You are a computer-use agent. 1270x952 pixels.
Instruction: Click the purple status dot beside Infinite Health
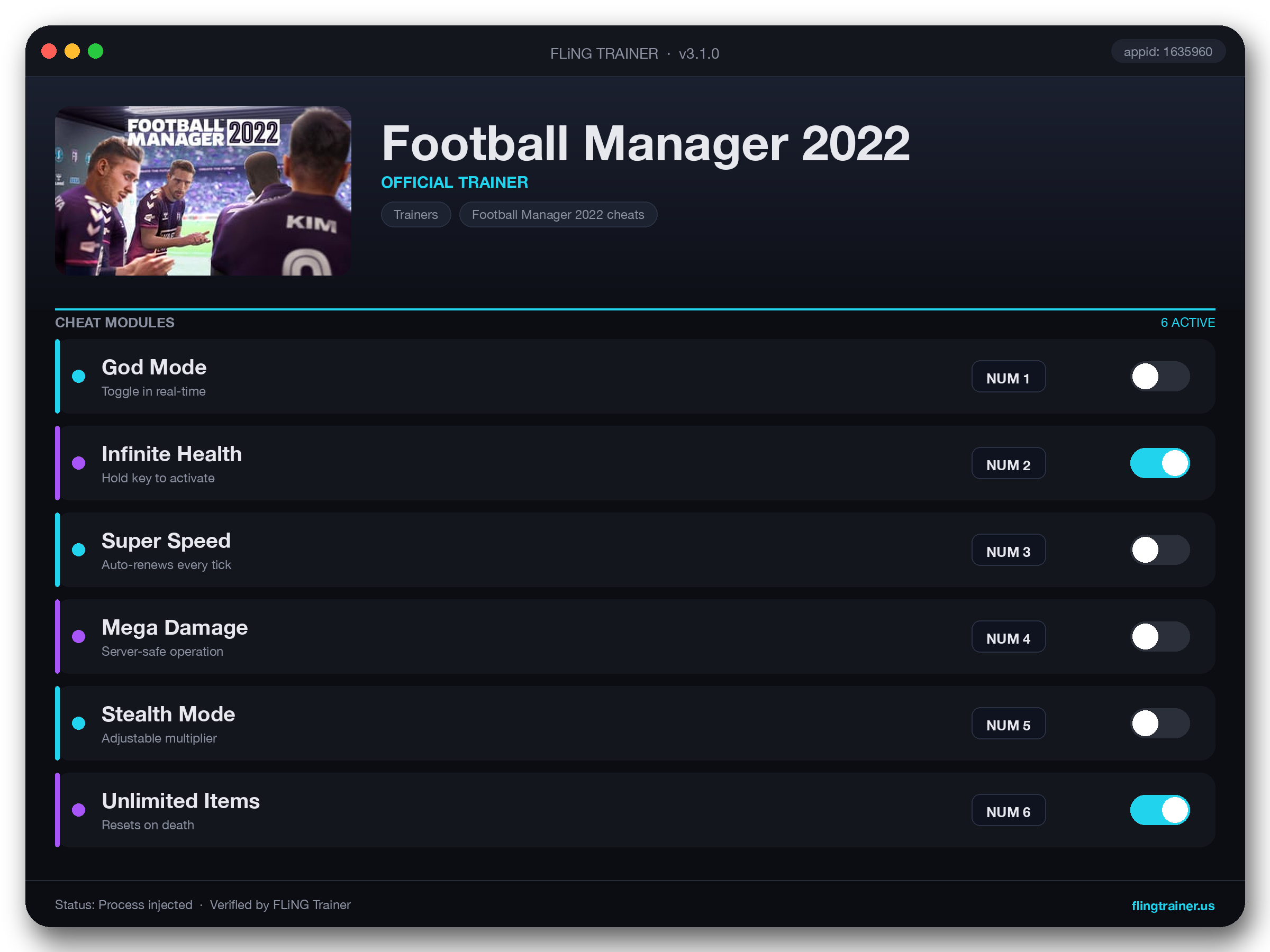pos(79,463)
